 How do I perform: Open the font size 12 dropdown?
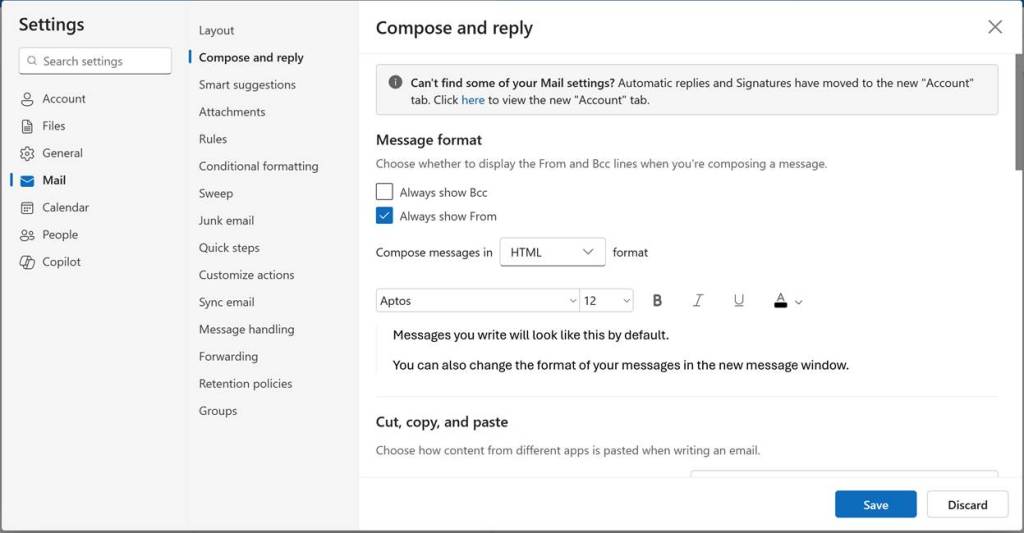coord(606,301)
